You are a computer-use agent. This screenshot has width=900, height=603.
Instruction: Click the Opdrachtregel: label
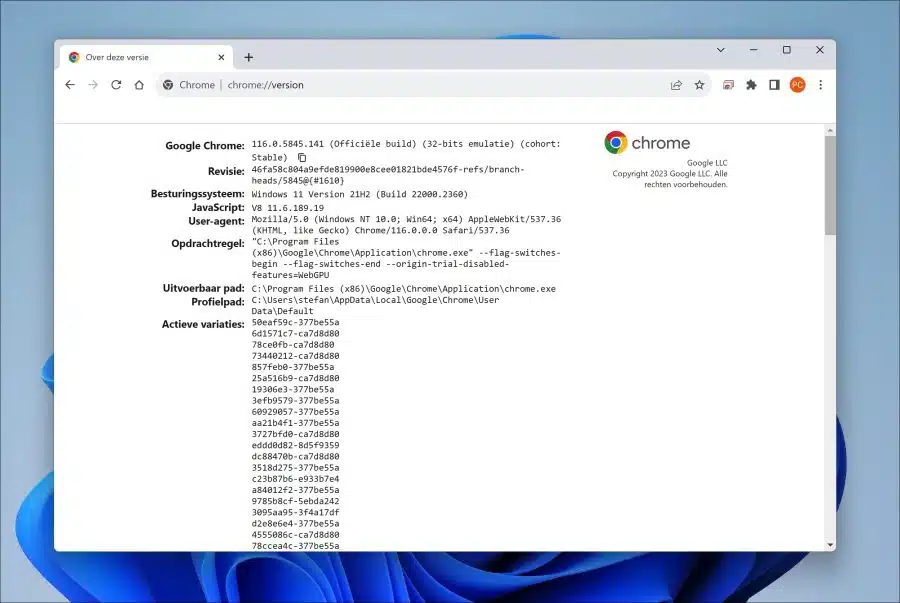point(208,244)
